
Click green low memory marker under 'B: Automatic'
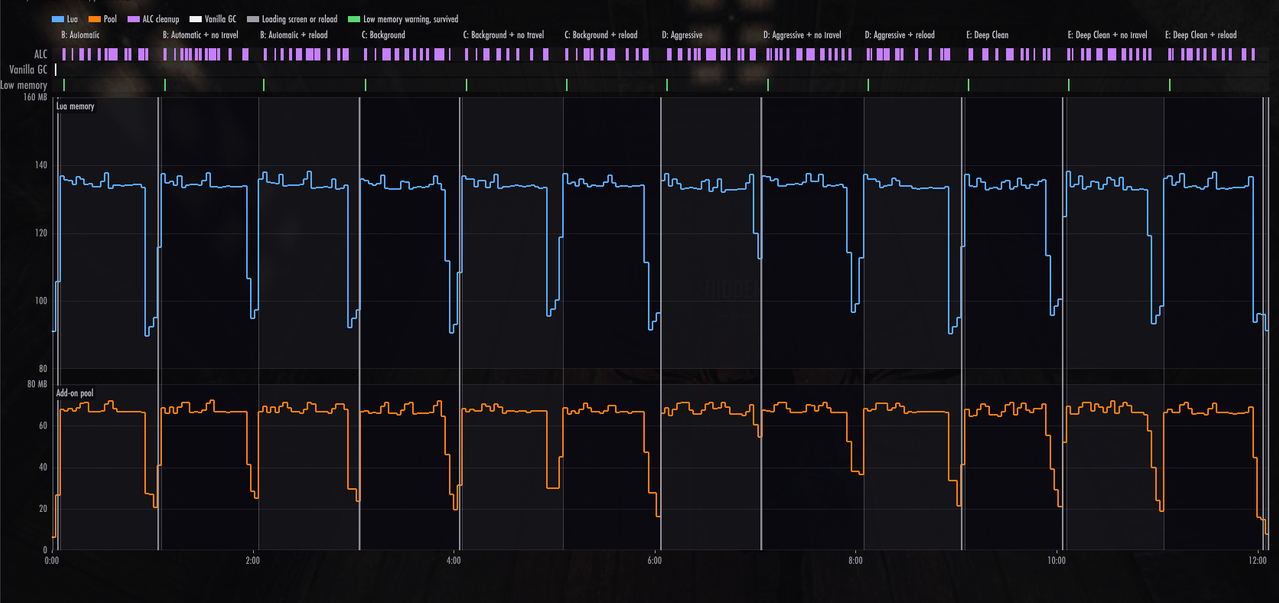pos(64,85)
